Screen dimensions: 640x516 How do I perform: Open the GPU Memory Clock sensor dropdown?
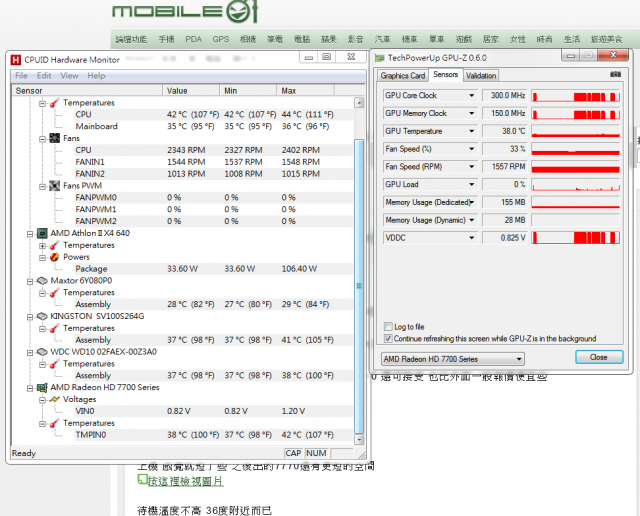(x=471, y=113)
